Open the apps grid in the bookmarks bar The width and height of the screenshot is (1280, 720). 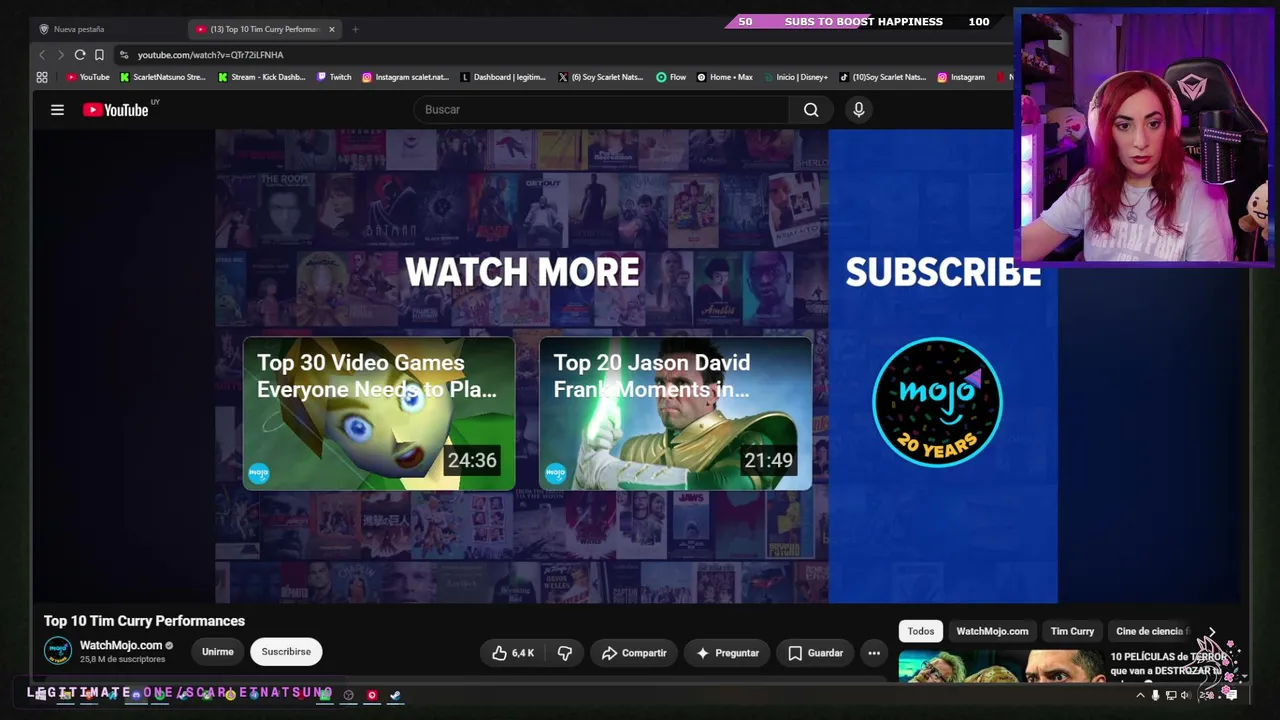pos(42,77)
